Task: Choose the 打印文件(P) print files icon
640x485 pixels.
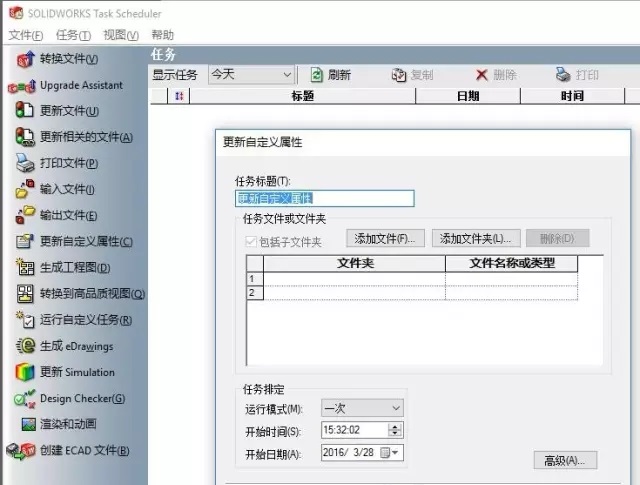Action: point(25,163)
